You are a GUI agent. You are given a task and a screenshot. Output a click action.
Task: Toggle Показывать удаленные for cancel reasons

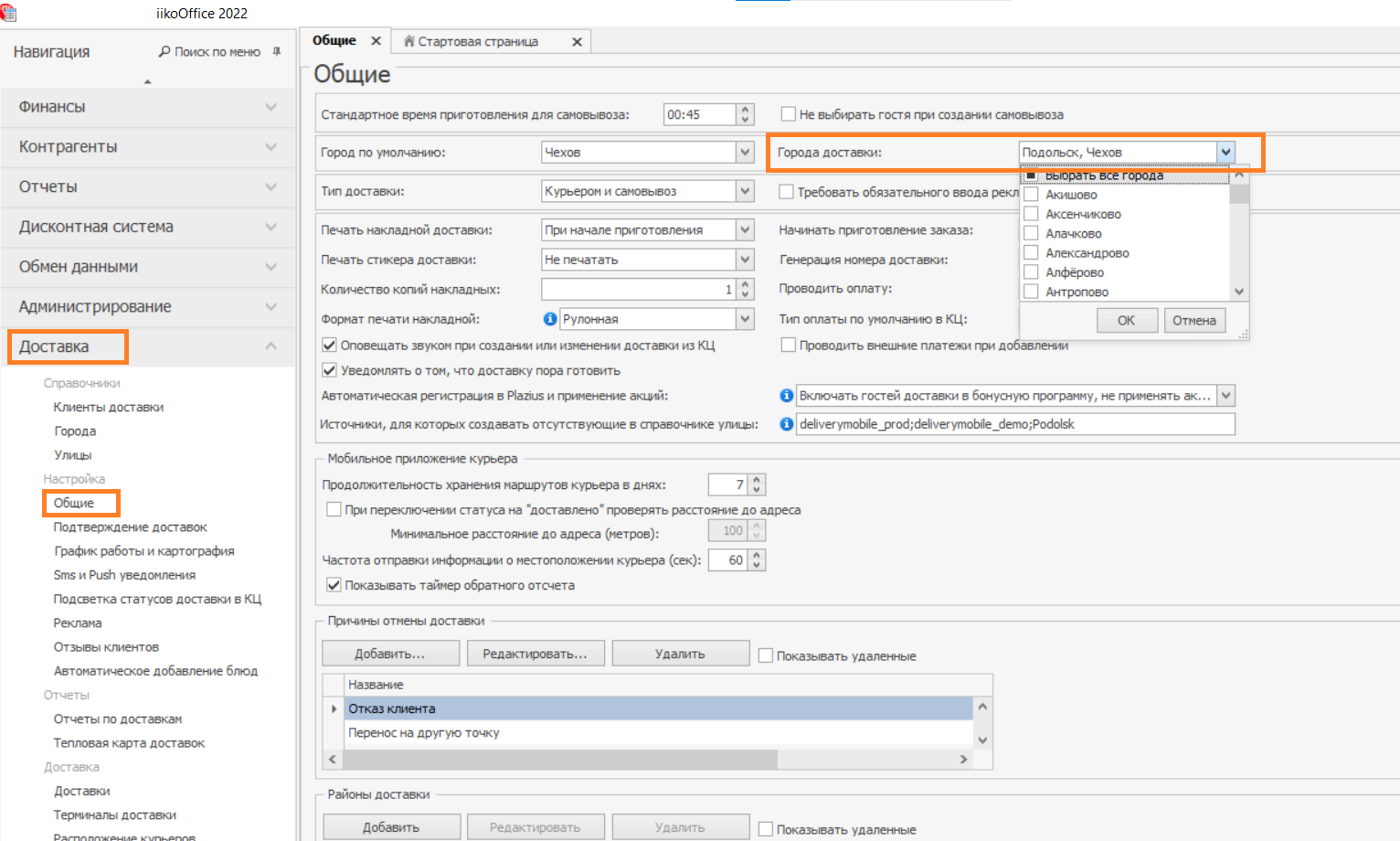(x=766, y=655)
